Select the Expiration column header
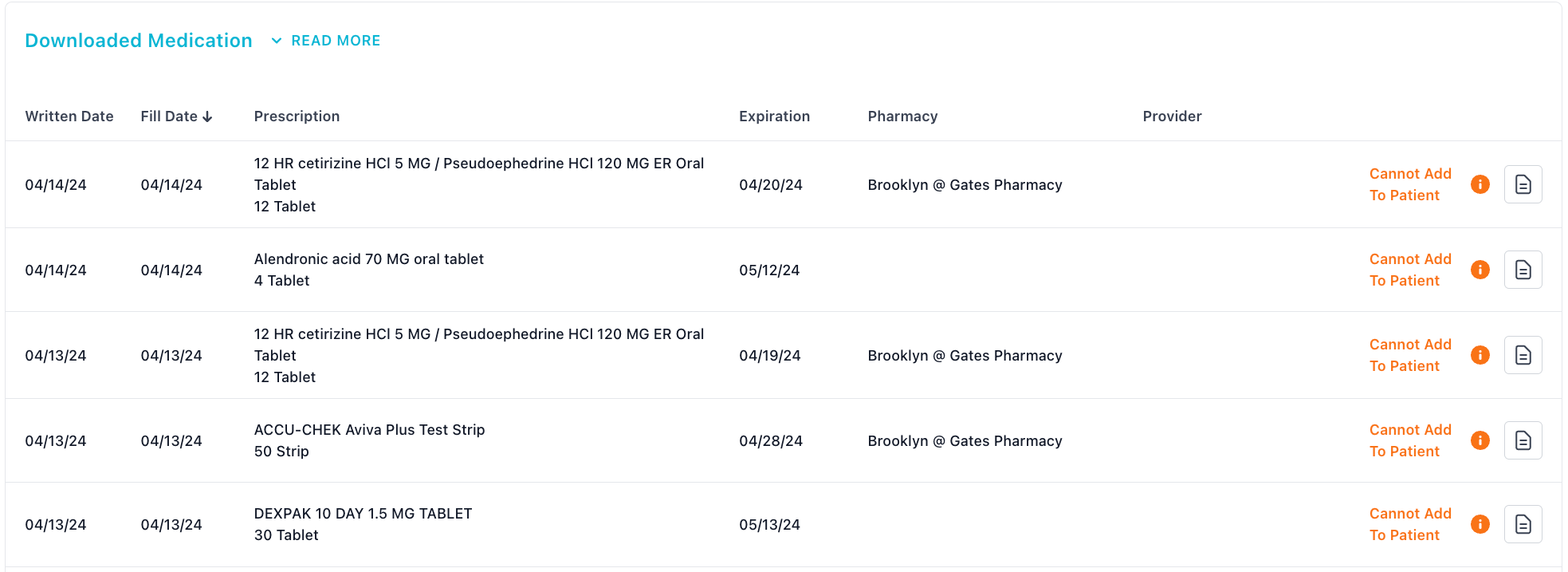The width and height of the screenshot is (1568, 572). point(774,116)
